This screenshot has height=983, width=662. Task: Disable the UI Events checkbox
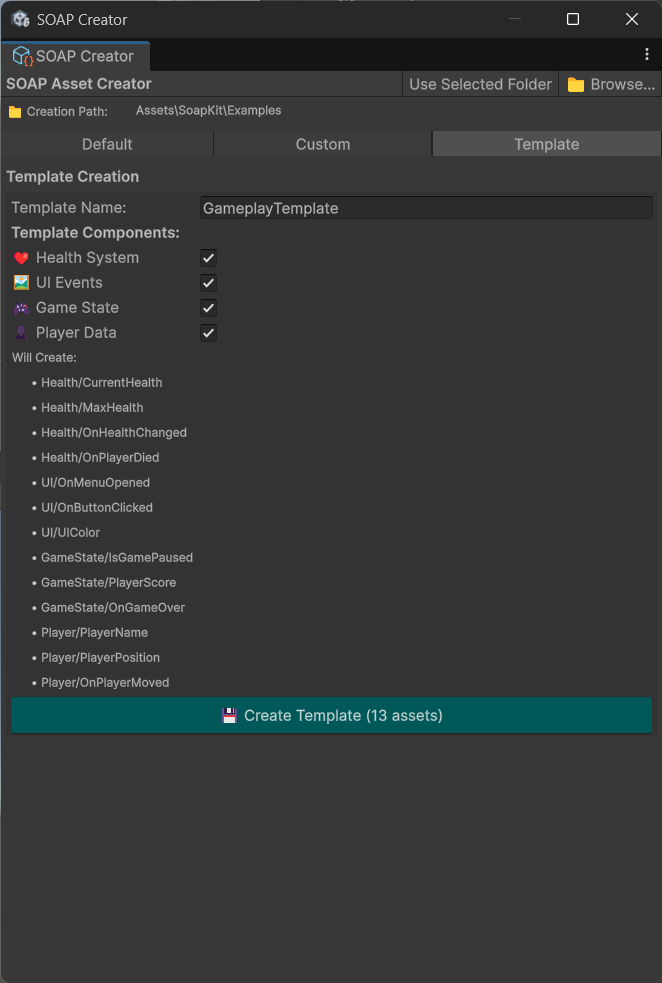click(208, 283)
